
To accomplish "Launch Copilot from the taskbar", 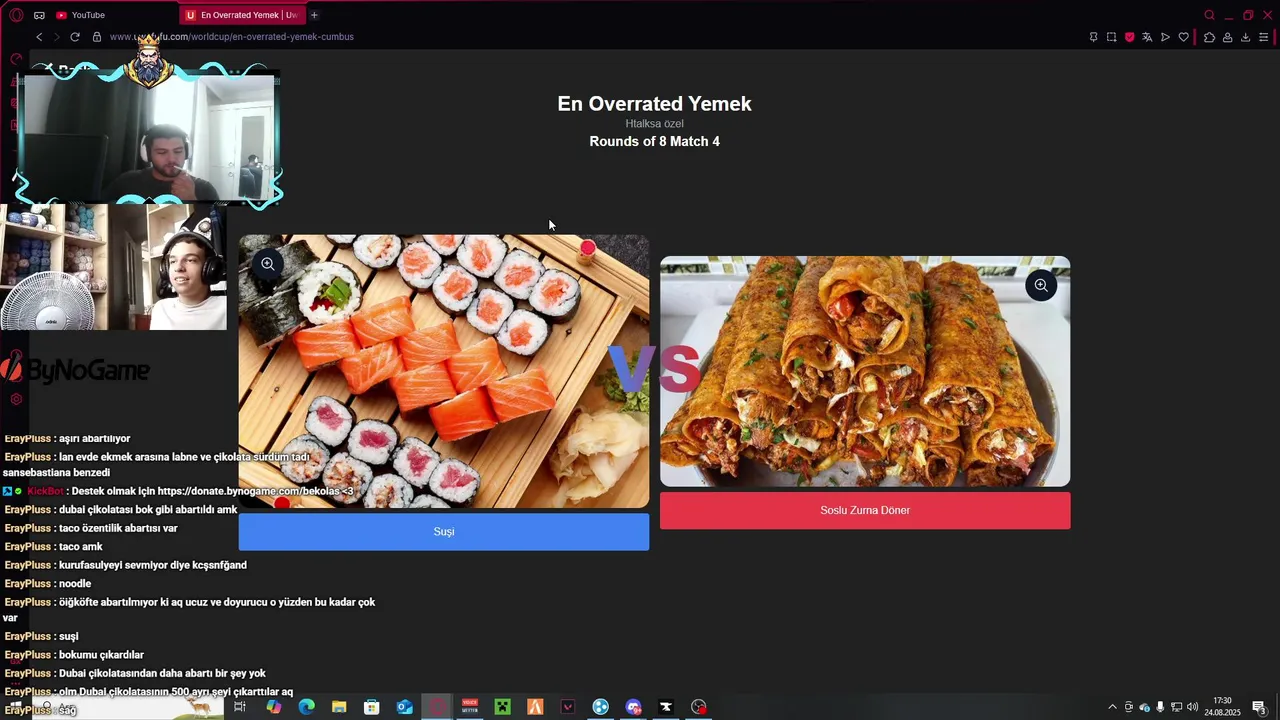I will pos(273,707).
